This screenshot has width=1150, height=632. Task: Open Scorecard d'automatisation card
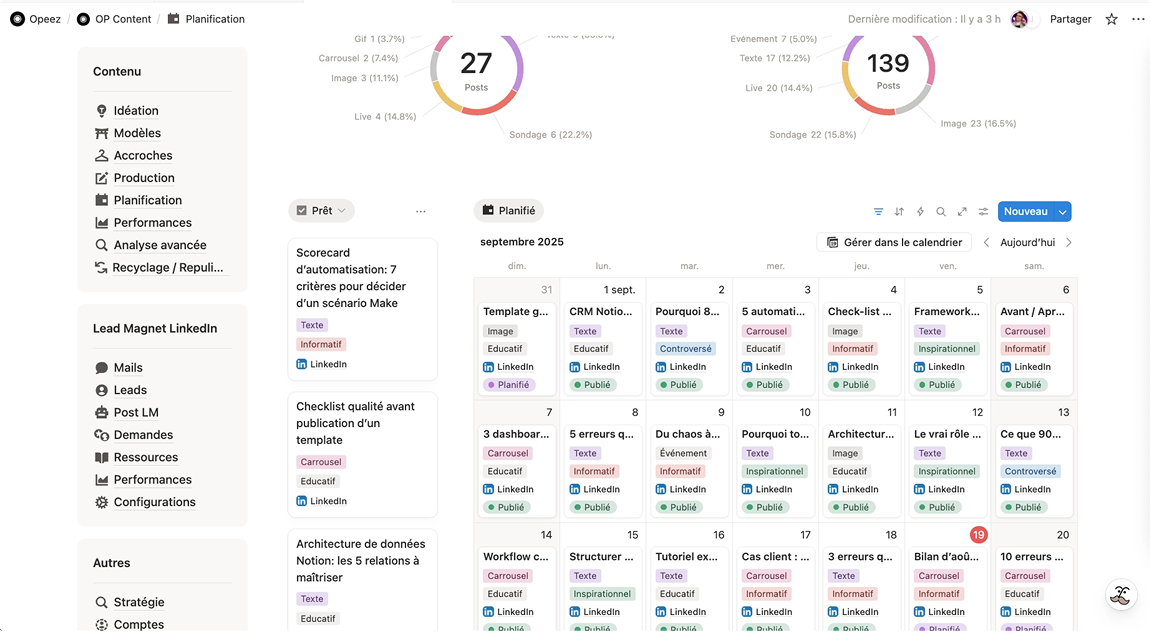362,308
